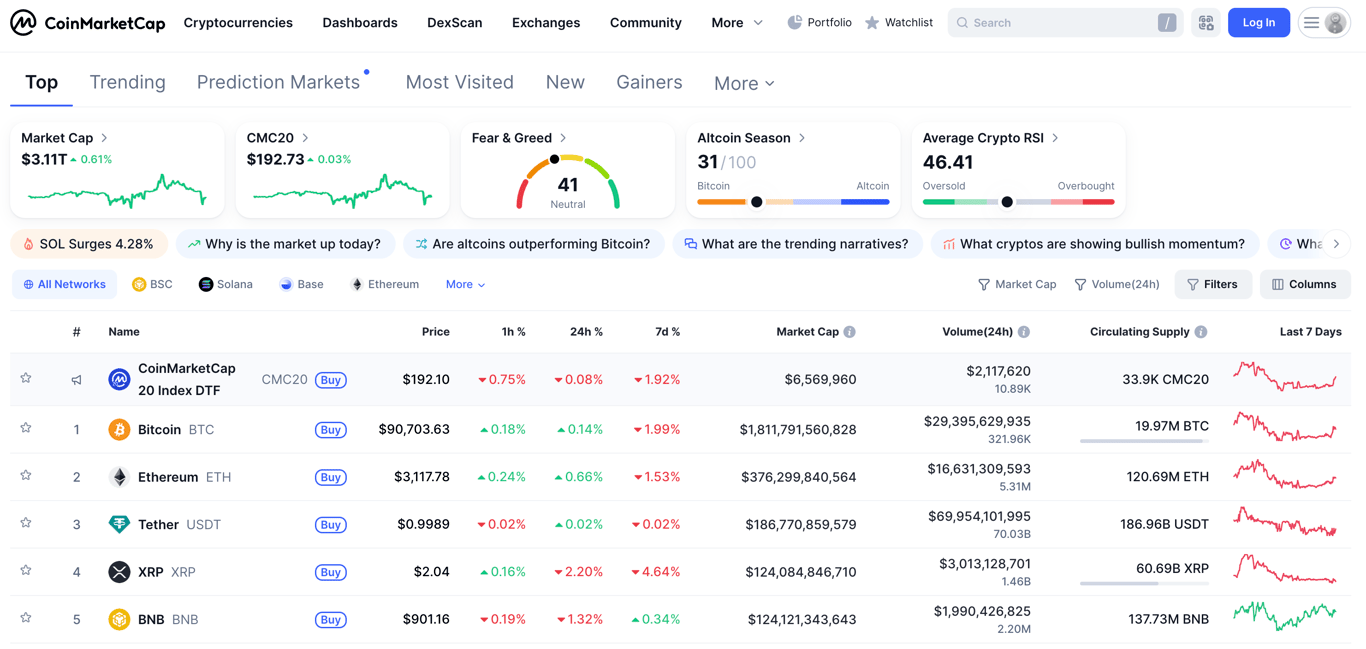This screenshot has height=649, width=1366.
Task: Open the Exchanges menu
Action: click(x=546, y=22)
